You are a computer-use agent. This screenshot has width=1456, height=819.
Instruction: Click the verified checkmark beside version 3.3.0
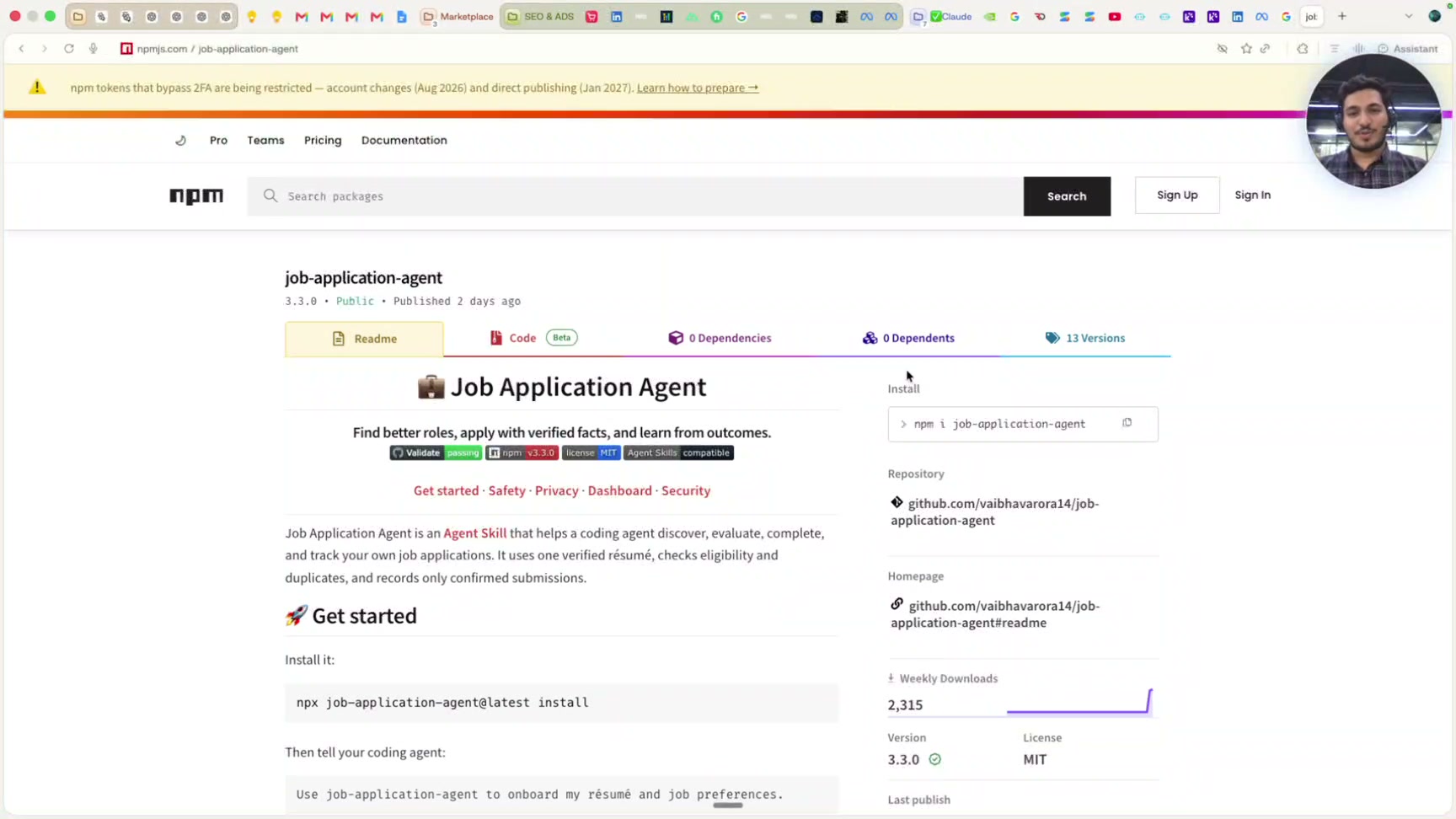[935, 759]
